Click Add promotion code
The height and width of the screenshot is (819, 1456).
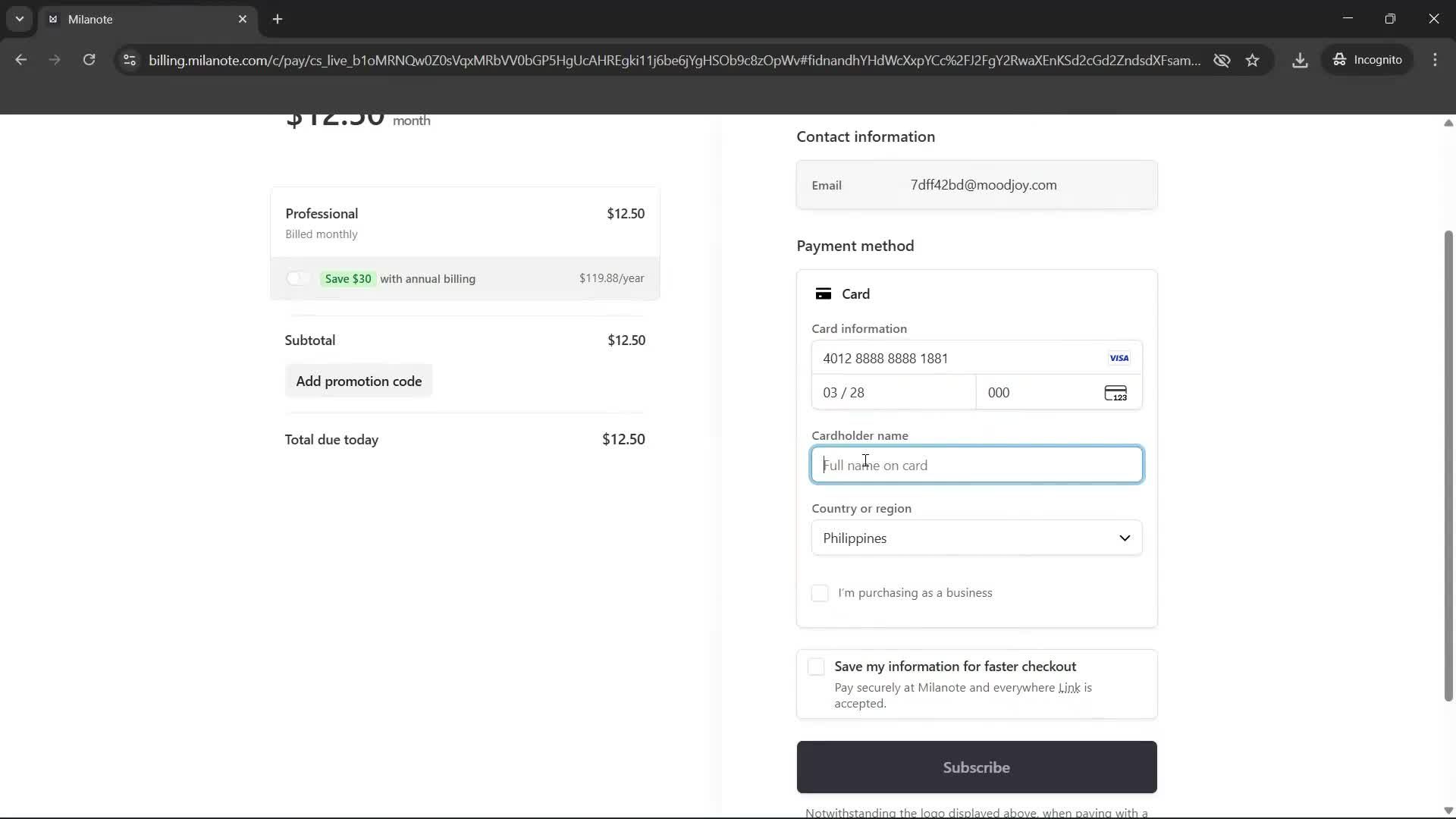click(359, 381)
